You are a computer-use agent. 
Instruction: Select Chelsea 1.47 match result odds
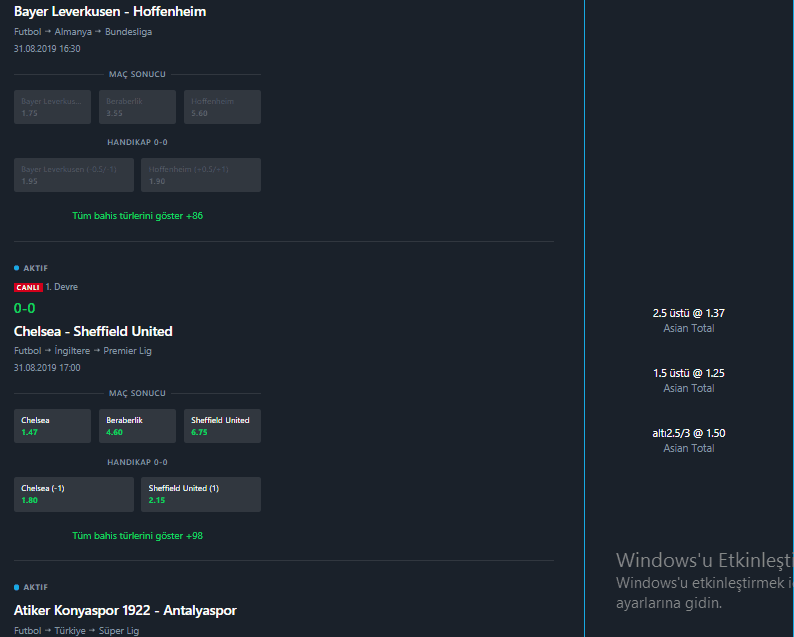[52, 426]
